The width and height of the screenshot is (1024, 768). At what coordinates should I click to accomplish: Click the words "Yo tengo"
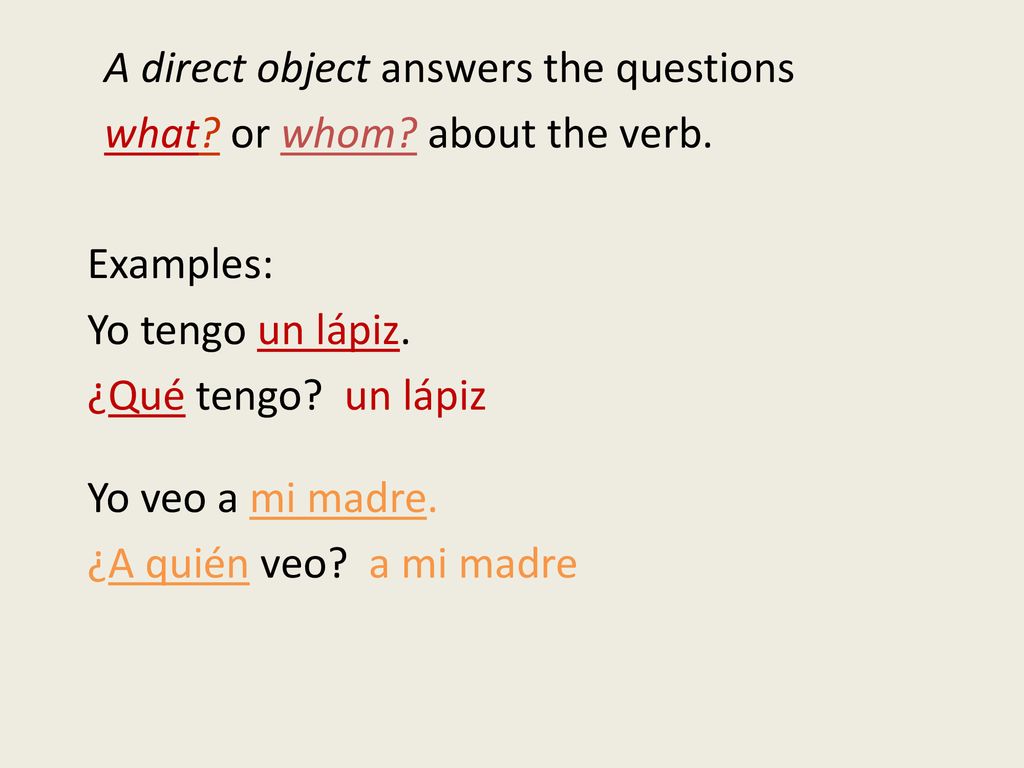[167, 331]
